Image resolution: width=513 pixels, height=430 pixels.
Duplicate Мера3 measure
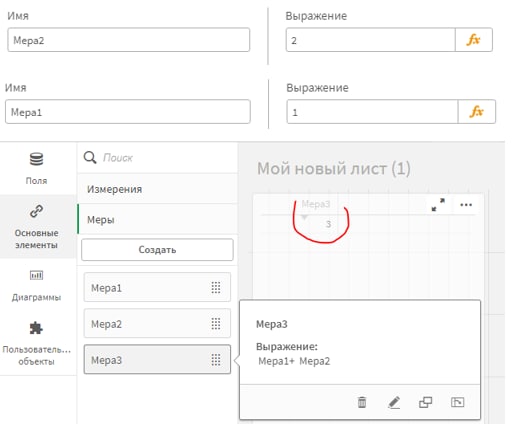click(x=425, y=402)
